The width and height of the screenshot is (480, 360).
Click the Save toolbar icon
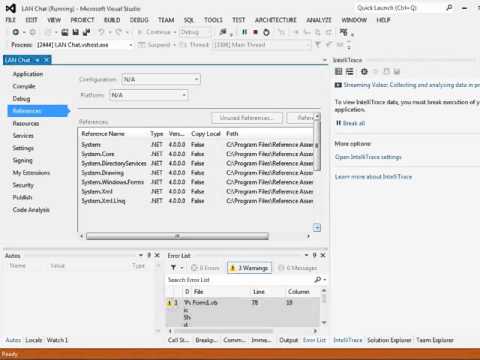pos(76,32)
